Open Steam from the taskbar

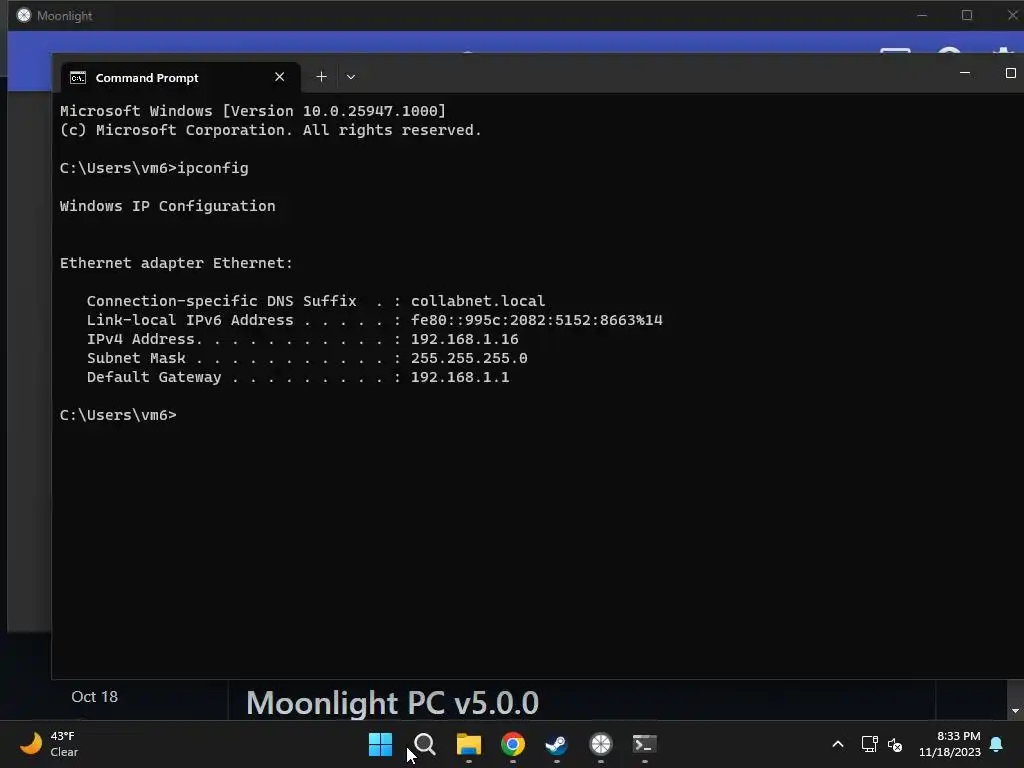556,744
